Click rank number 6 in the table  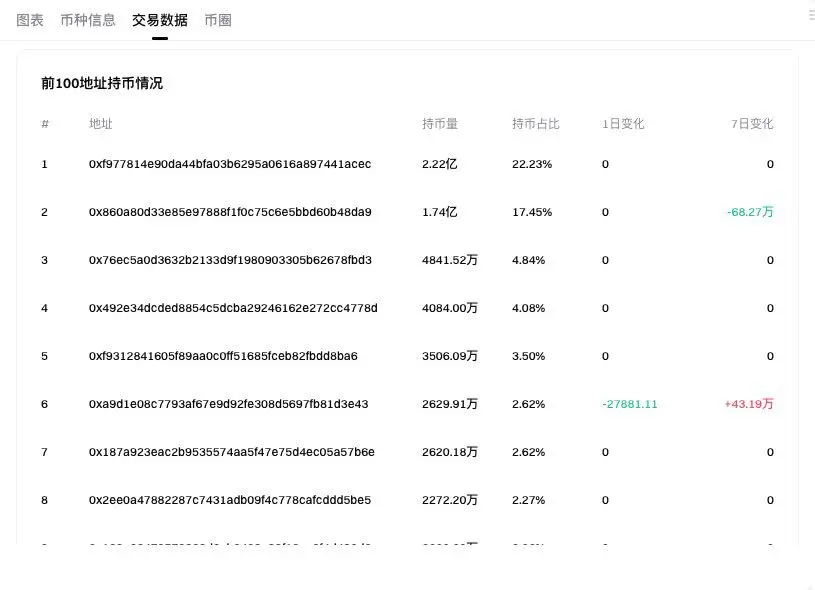(x=44, y=404)
